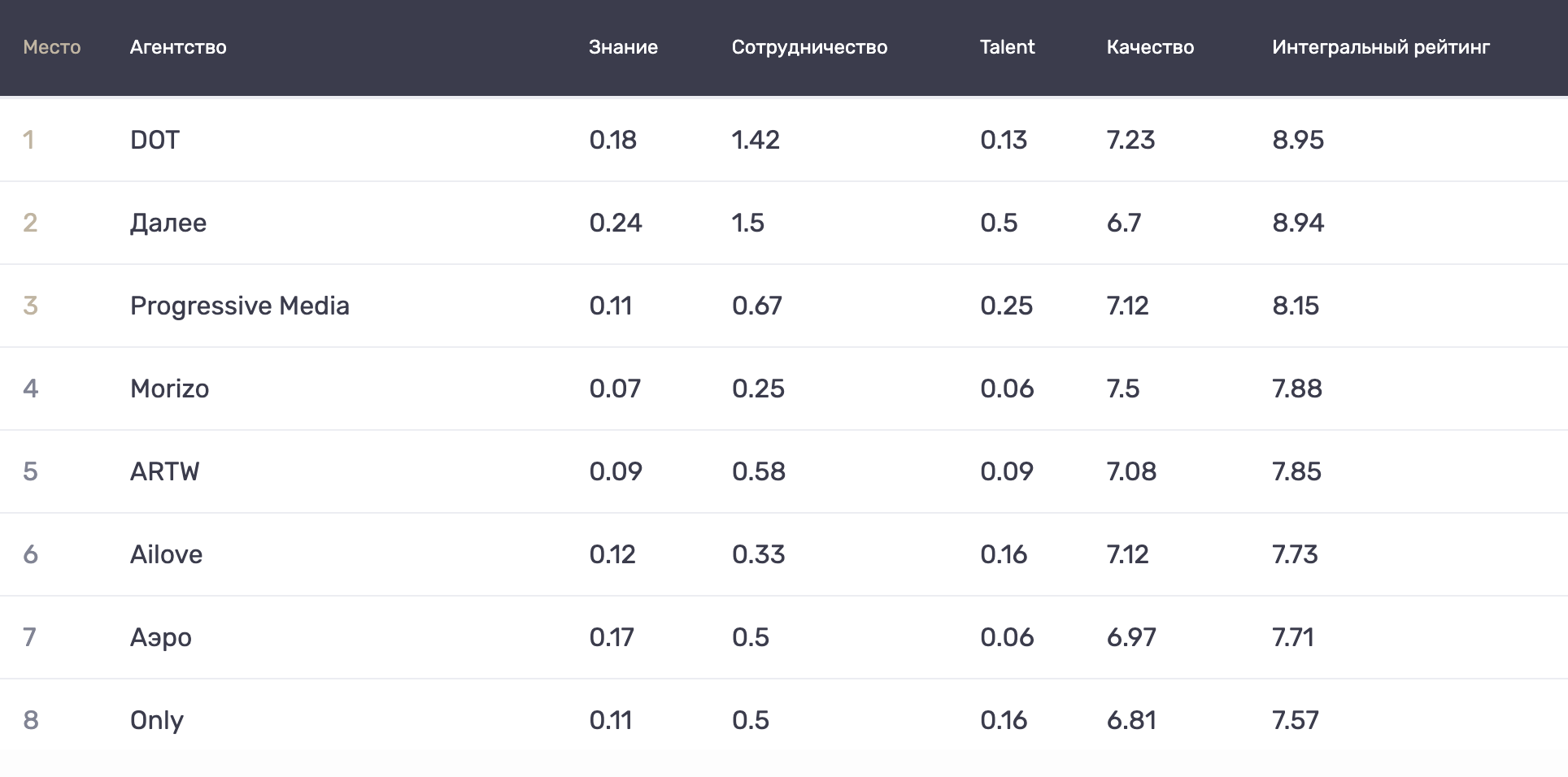Sort by Сотрудничество column header

tap(809, 47)
